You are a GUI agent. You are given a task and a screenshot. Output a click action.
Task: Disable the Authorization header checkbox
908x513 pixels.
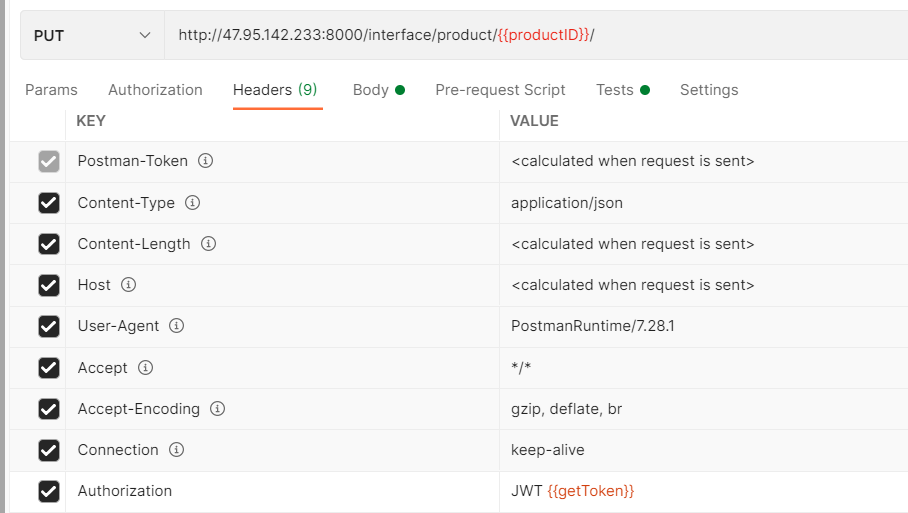click(48, 491)
